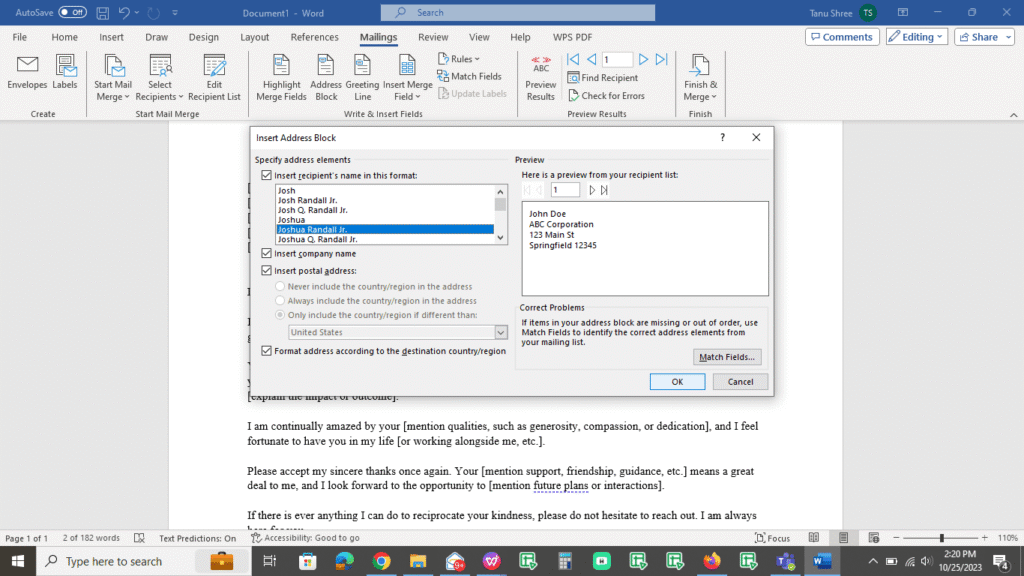Select Only include country/region if different
Image resolution: width=1024 pixels, height=576 pixels.
pos(280,315)
